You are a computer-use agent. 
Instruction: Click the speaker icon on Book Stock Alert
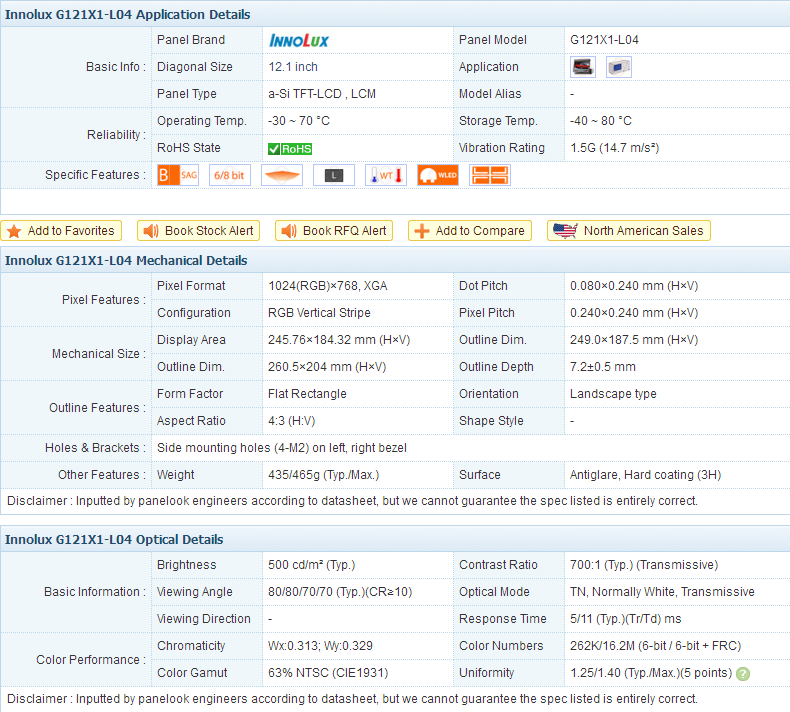pyautogui.click(x=151, y=231)
